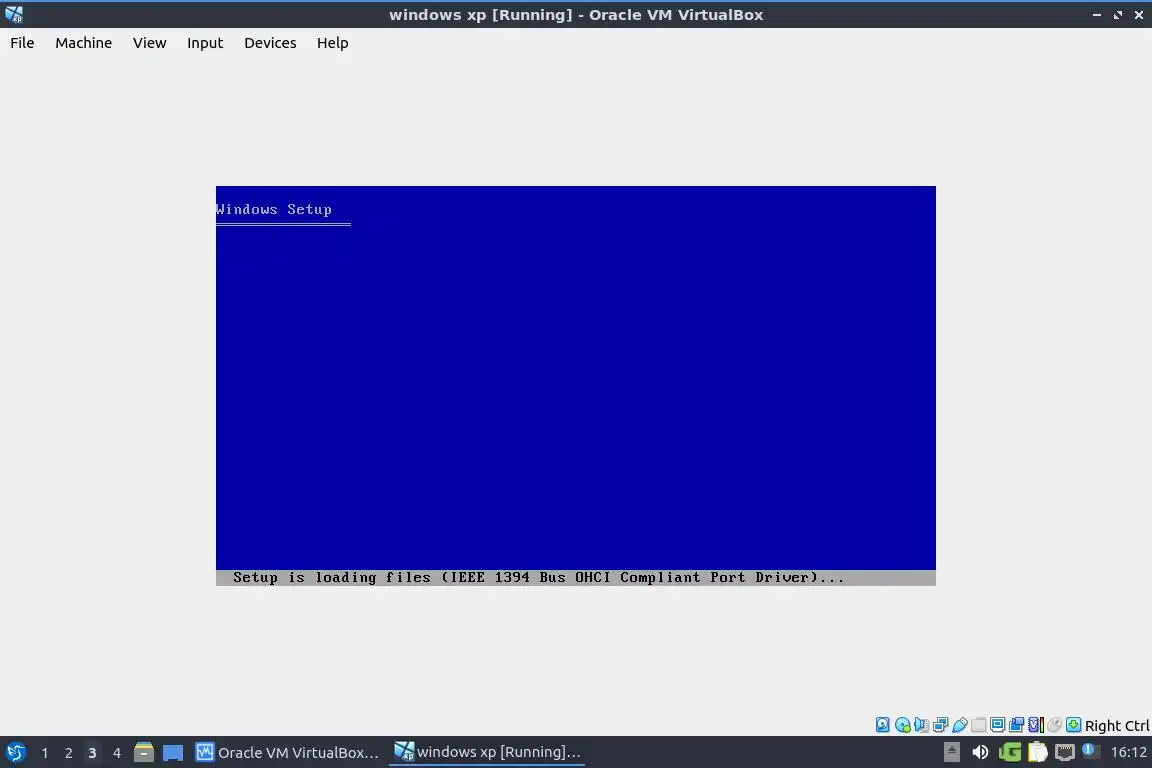Click the USB devices indicator
Screen dimensions: 1152x768
960,725
